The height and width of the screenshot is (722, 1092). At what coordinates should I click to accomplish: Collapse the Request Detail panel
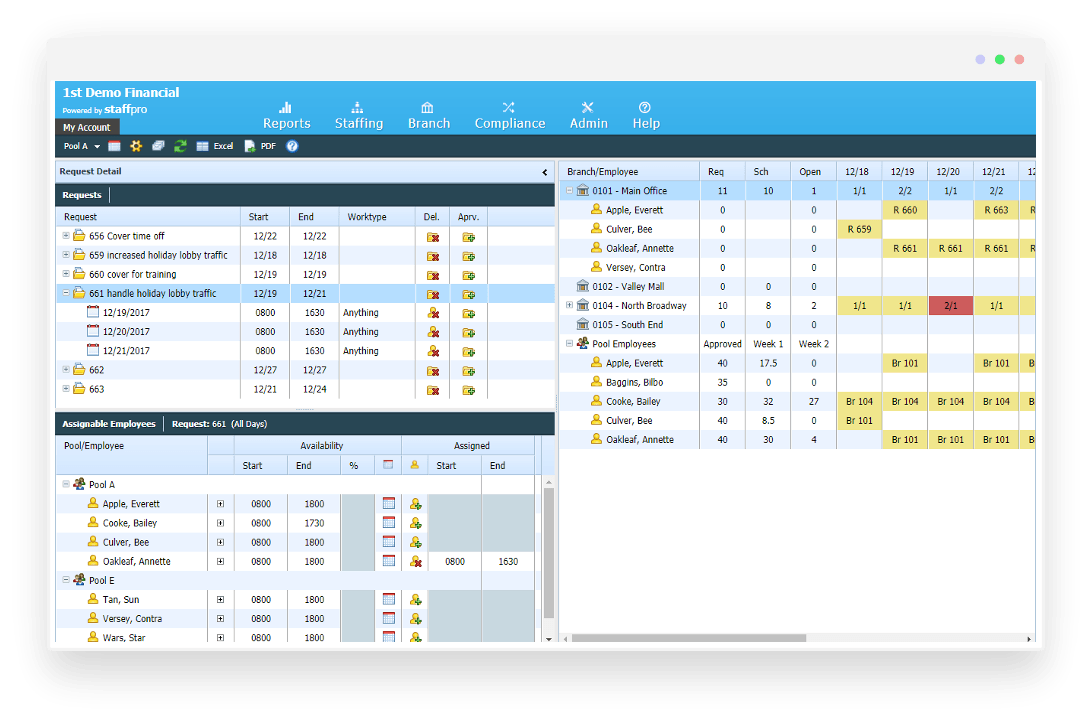pyautogui.click(x=545, y=172)
